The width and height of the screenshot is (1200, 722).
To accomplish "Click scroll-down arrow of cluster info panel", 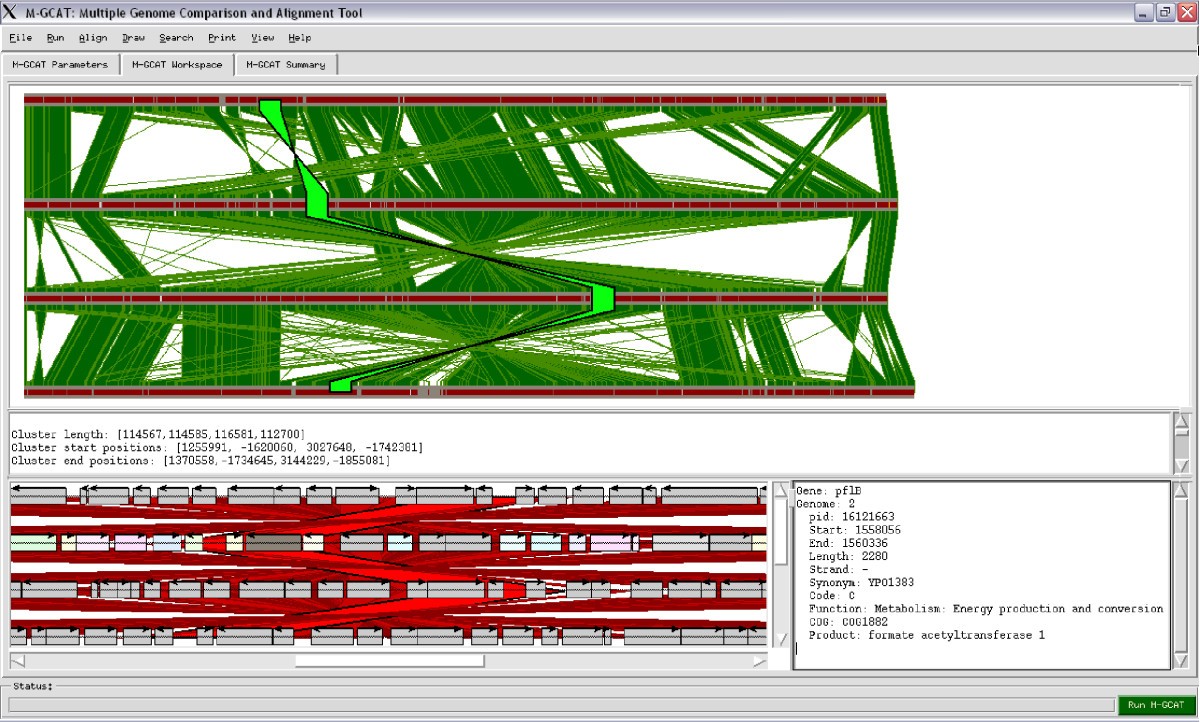I will (x=1181, y=466).
